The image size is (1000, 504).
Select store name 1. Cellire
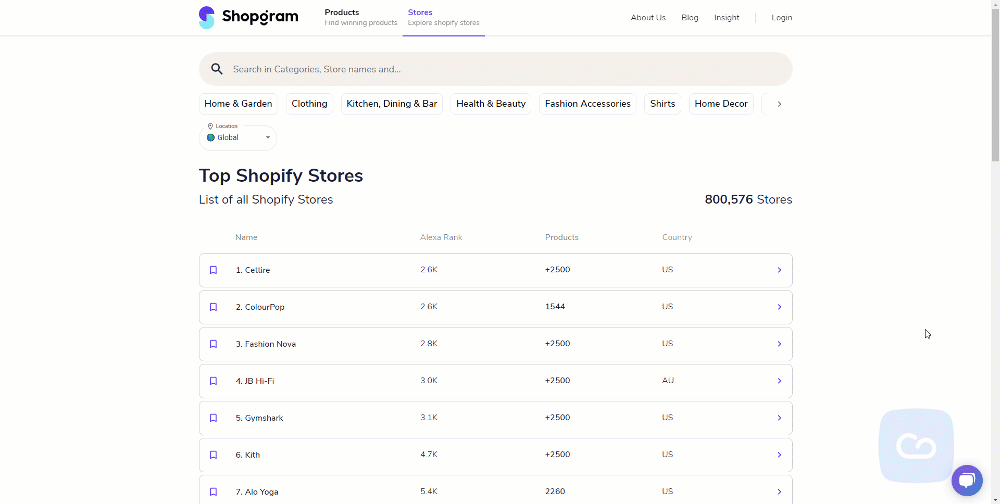click(253, 271)
